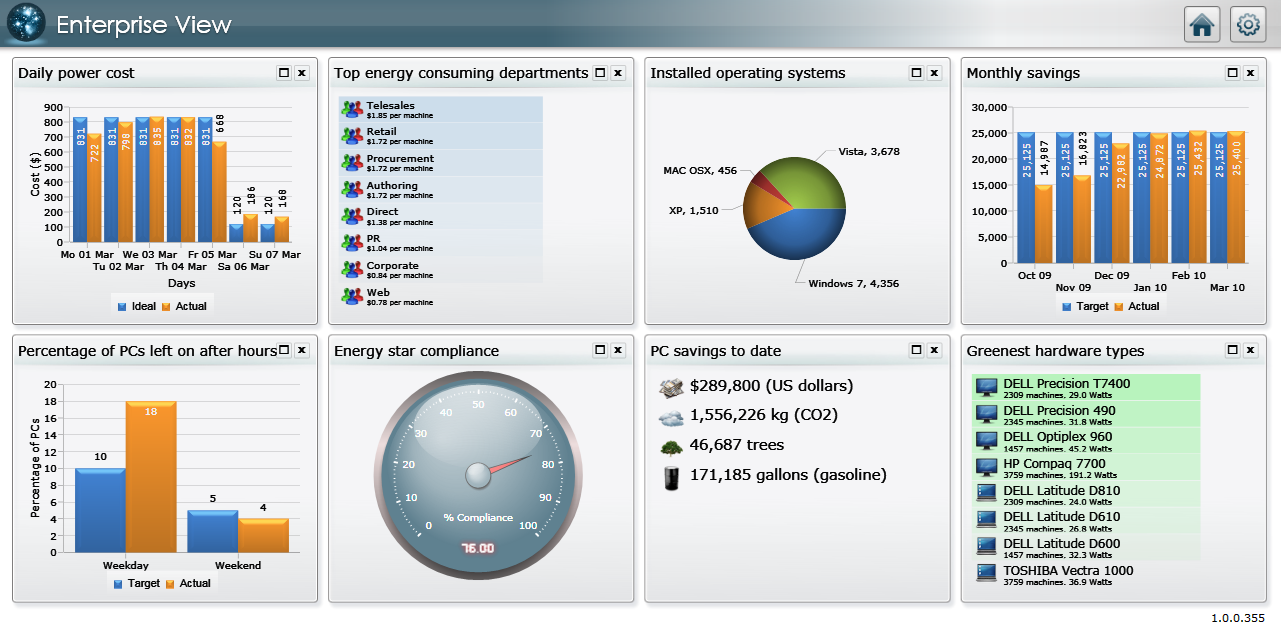The width and height of the screenshot is (1281, 624).
Task: Toggle the Actual series in Monthly savings legend
Action: tap(1136, 306)
